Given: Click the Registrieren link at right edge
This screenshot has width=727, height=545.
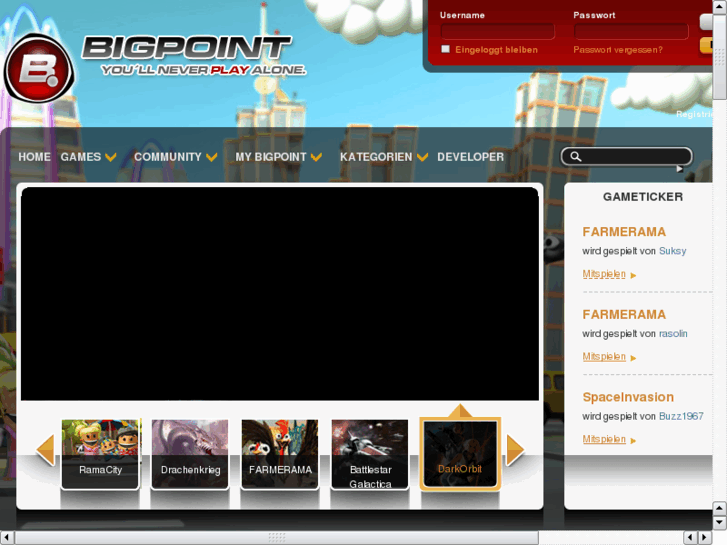Looking at the screenshot, I should coord(694,114).
